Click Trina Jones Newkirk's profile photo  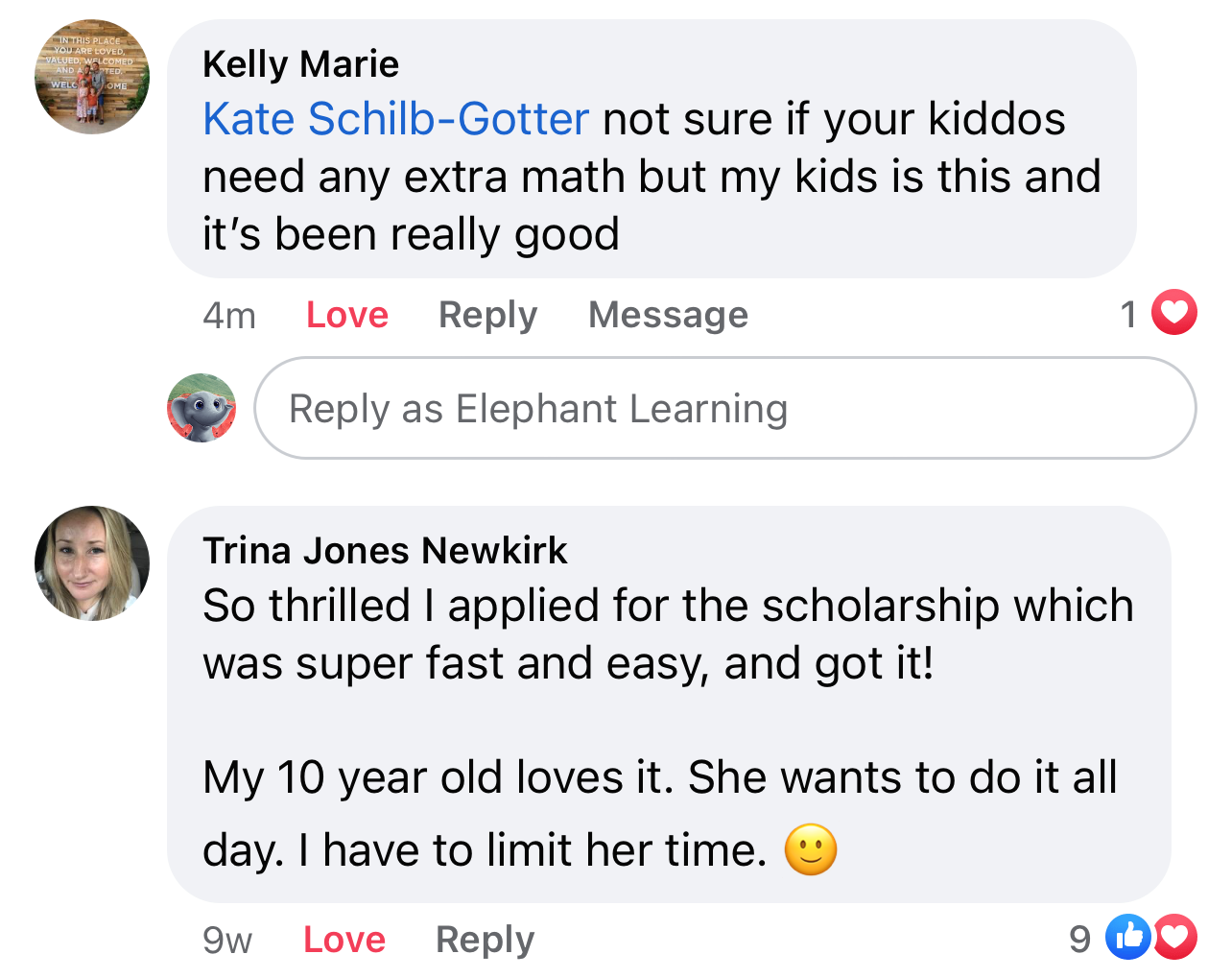[92, 563]
